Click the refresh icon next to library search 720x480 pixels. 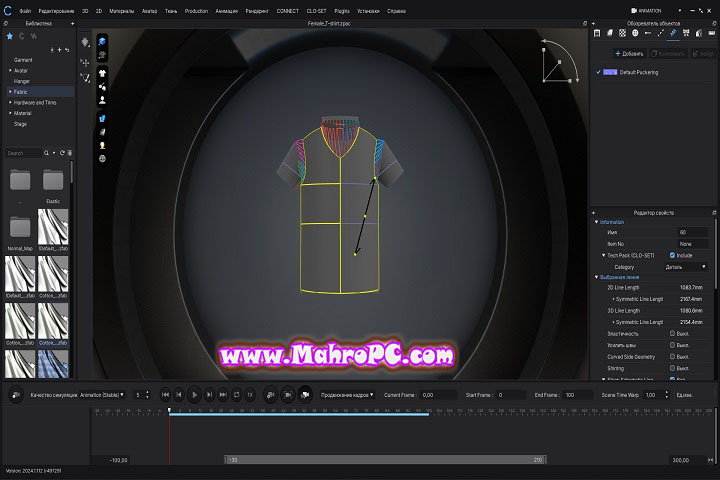(x=62, y=153)
